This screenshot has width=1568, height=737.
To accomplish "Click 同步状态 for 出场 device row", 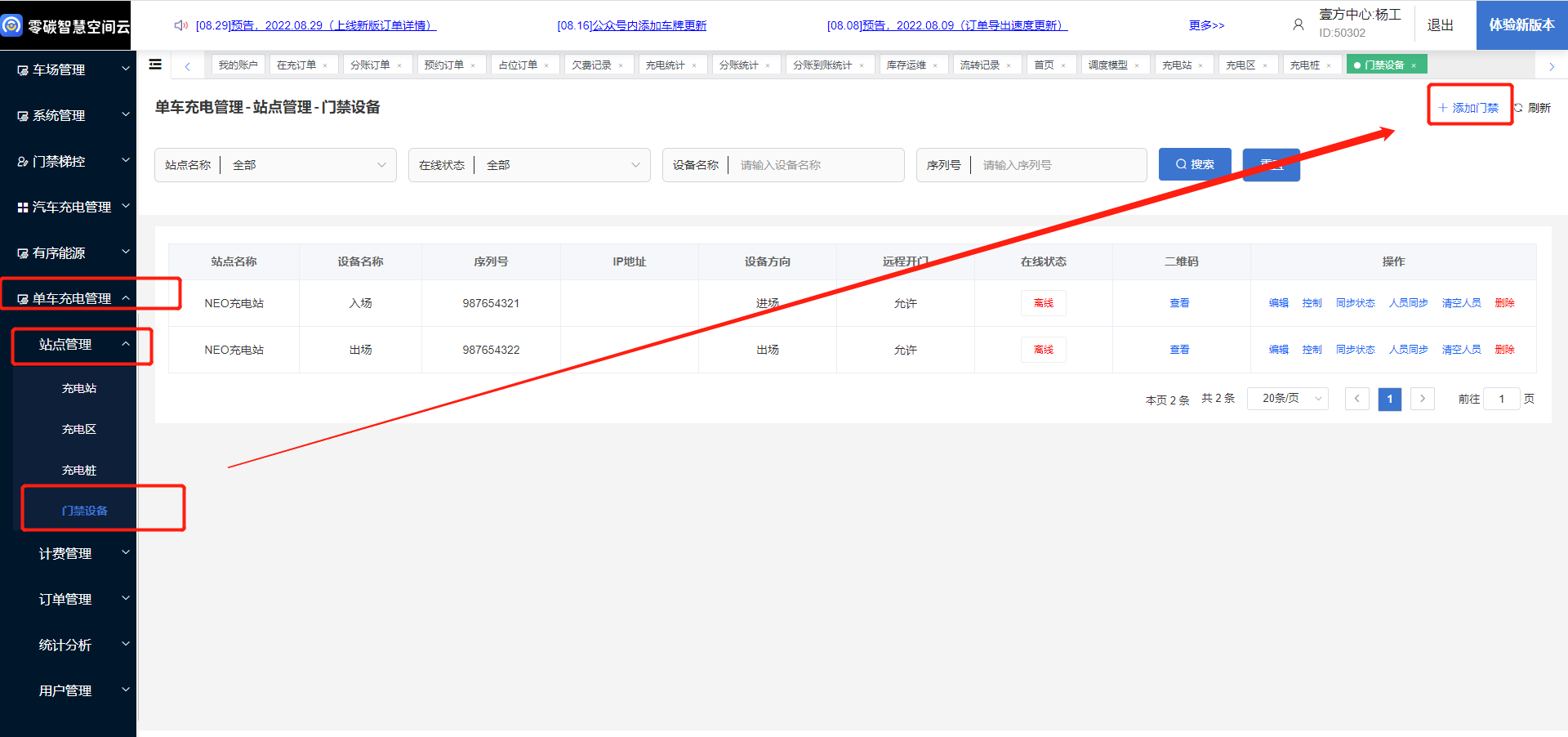I will tap(1356, 350).
